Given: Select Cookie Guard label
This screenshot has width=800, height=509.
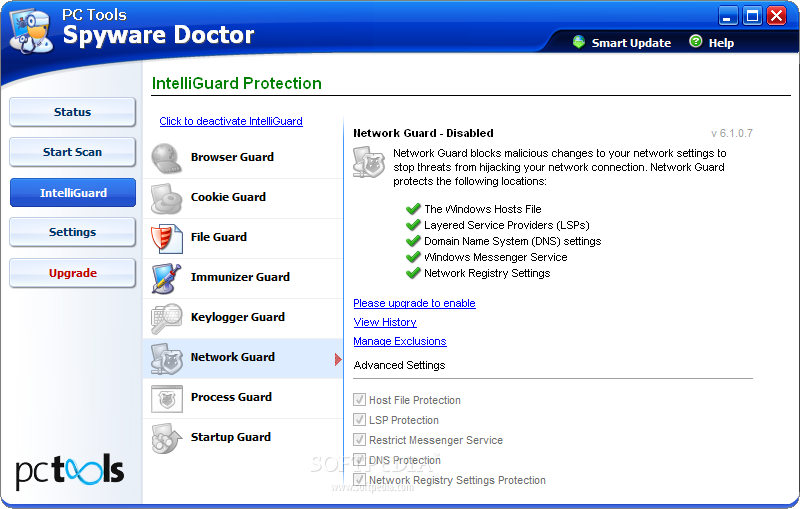Looking at the screenshot, I should click(x=228, y=197).
